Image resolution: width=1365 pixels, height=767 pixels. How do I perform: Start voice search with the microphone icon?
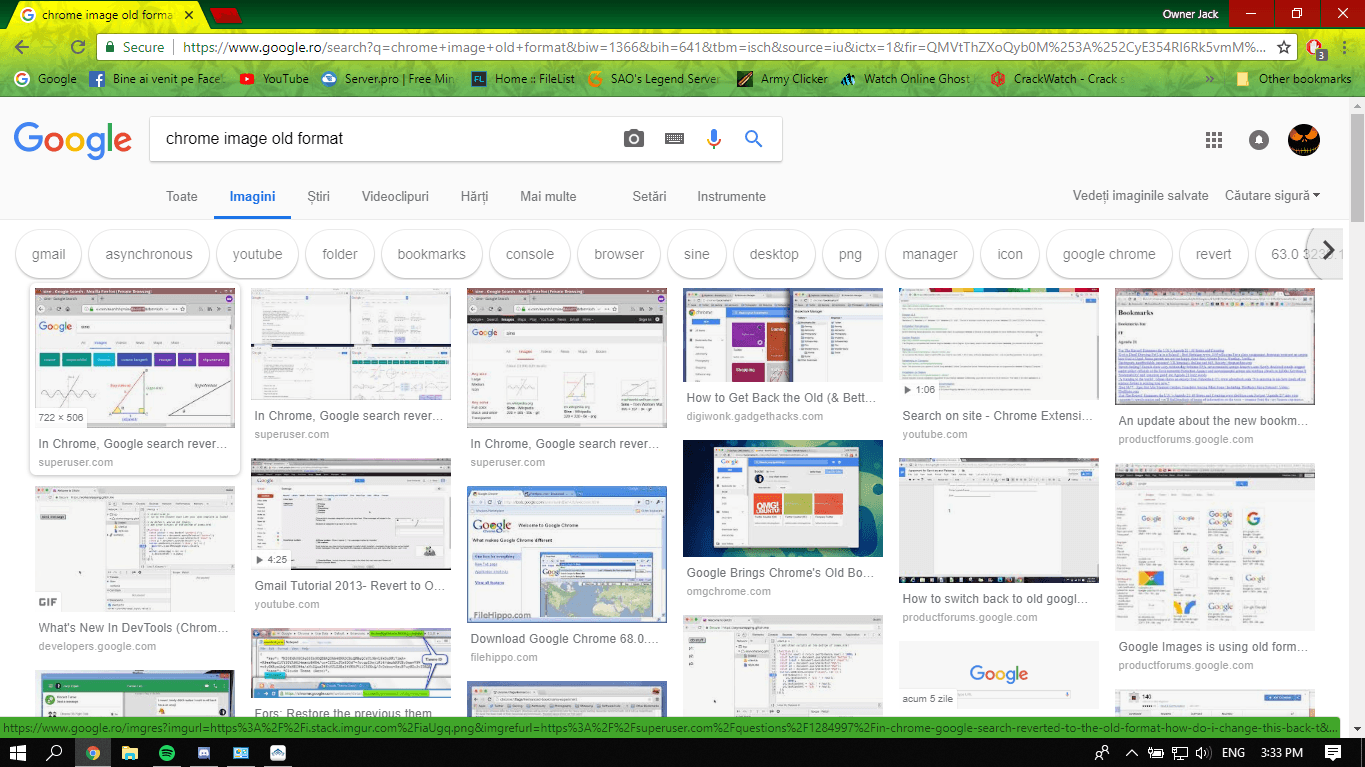tap(713, 139)
